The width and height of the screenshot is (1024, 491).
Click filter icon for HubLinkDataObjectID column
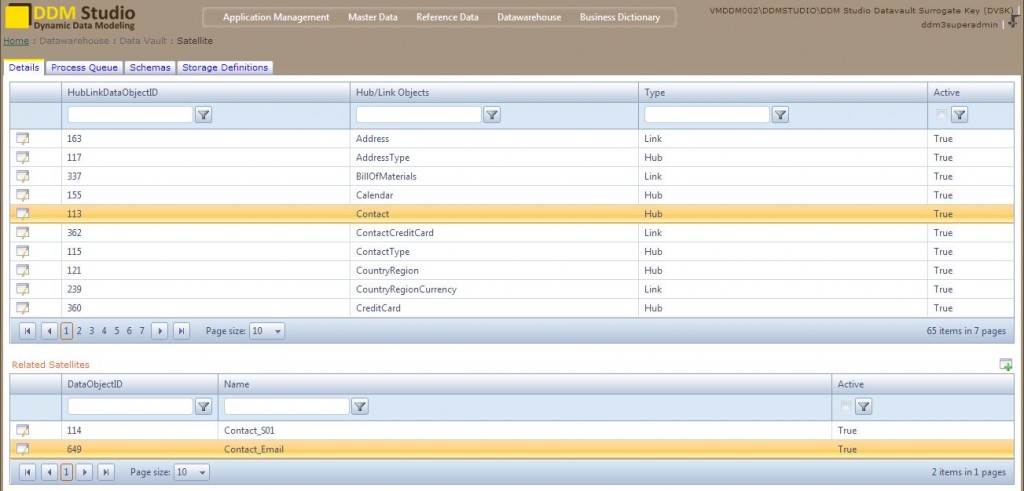(x=204, y=115)
